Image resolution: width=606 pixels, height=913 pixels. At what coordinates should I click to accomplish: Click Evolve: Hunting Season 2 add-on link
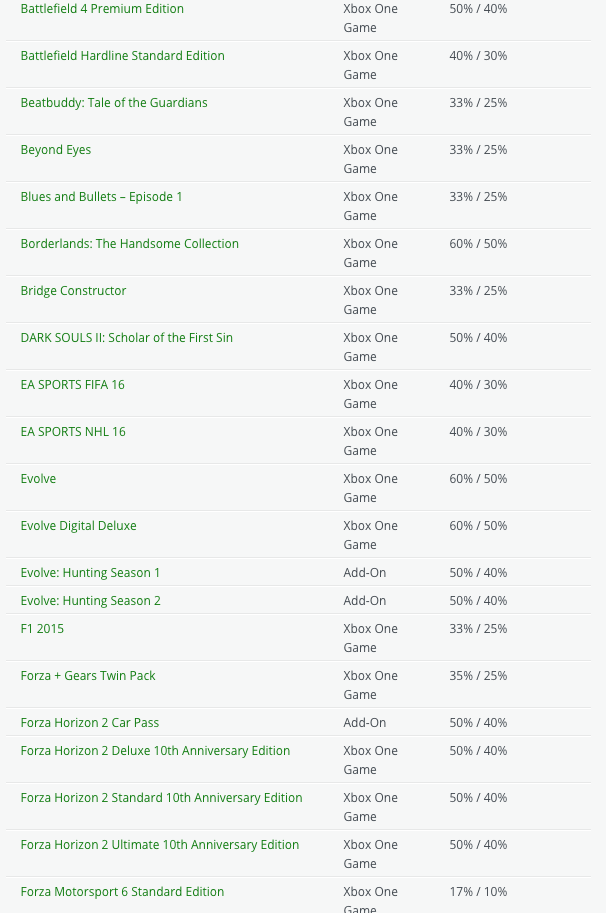point(90,601)
